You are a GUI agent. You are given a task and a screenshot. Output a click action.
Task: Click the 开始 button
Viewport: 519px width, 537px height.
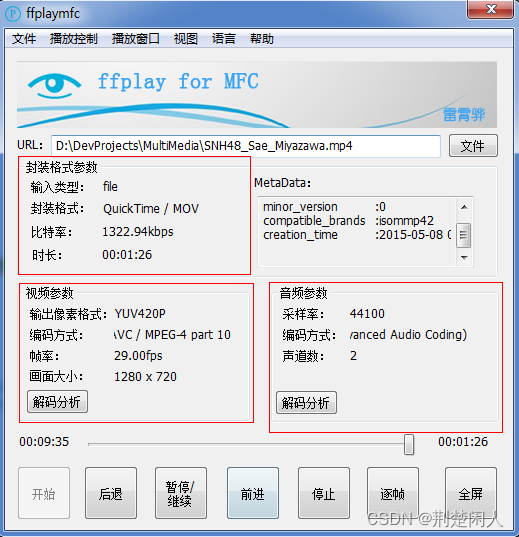(x=44, y=493)
